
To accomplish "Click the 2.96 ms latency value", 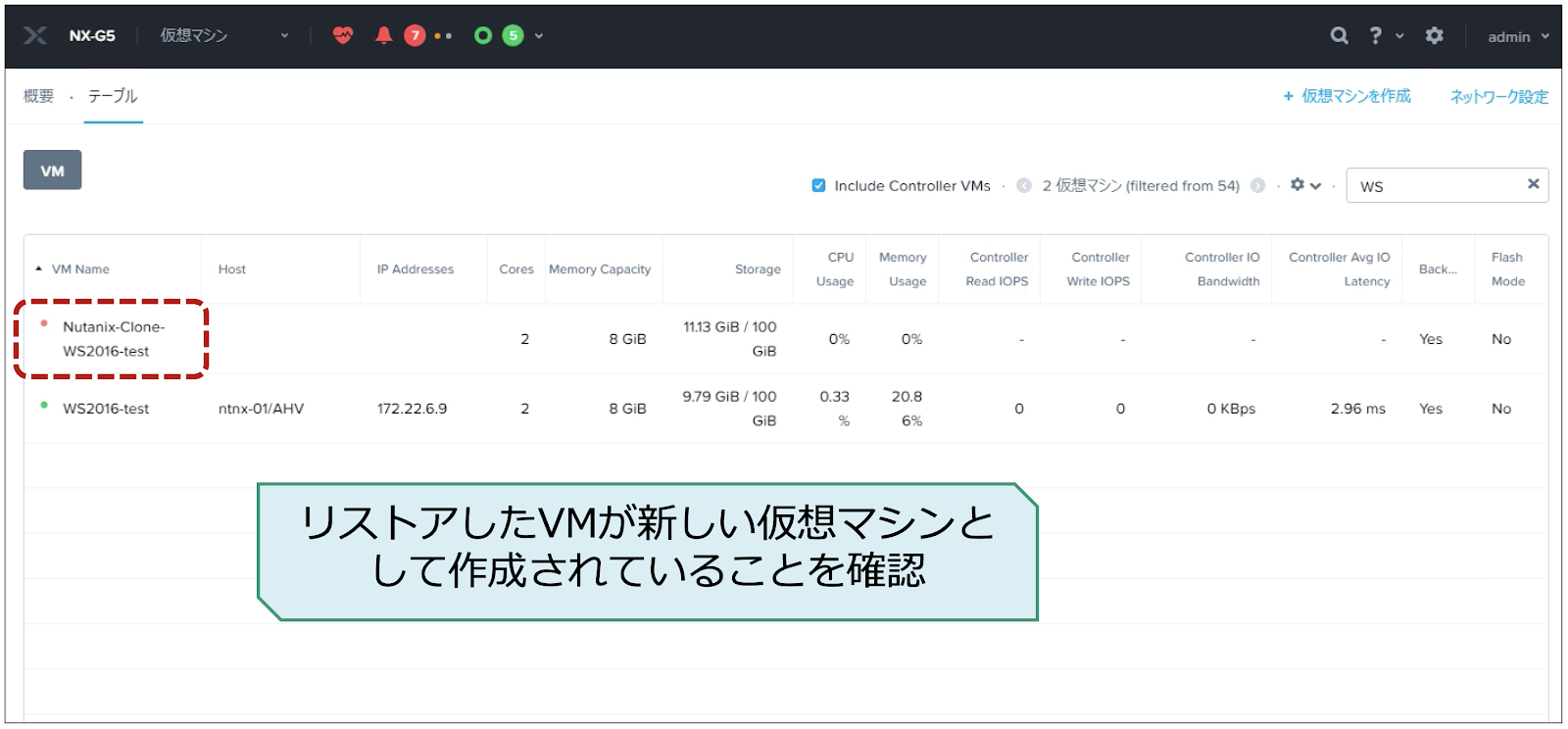I will point(1357,409).
